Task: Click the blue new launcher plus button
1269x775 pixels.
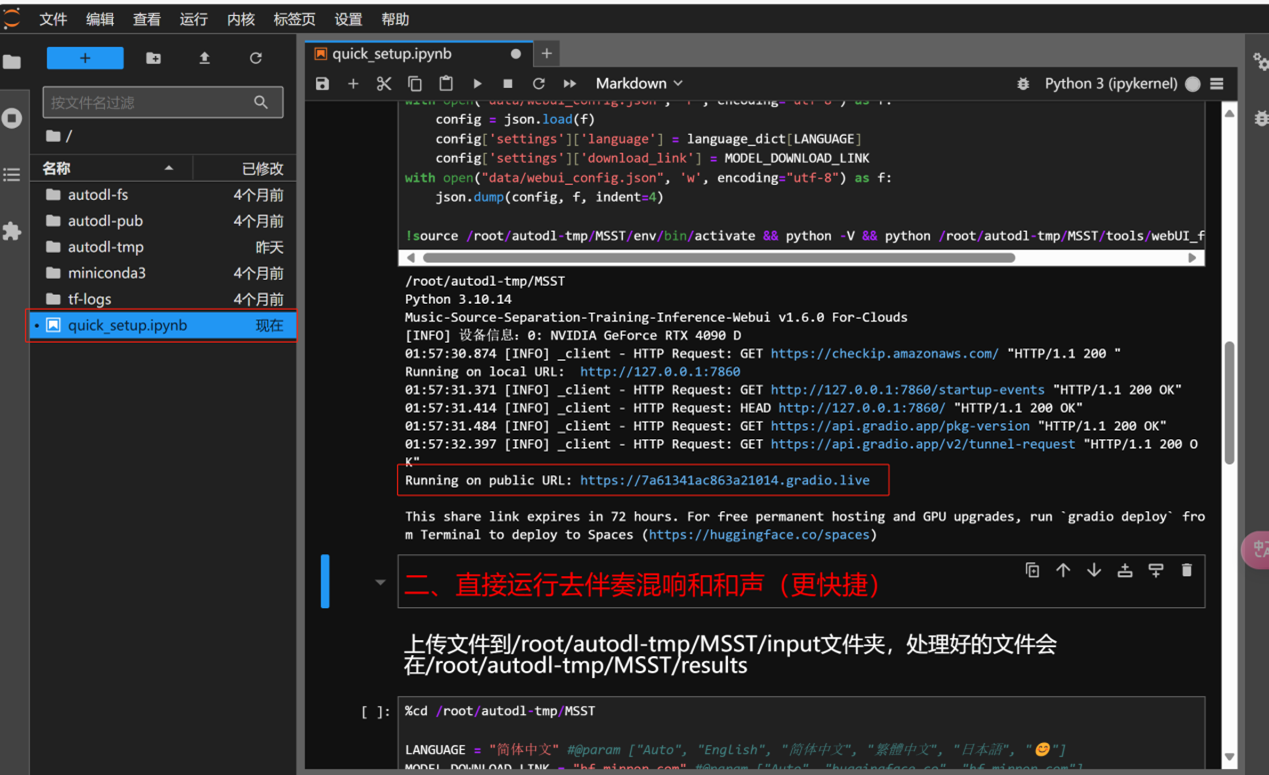Action: pyautogui.click(x=85, y=58)
